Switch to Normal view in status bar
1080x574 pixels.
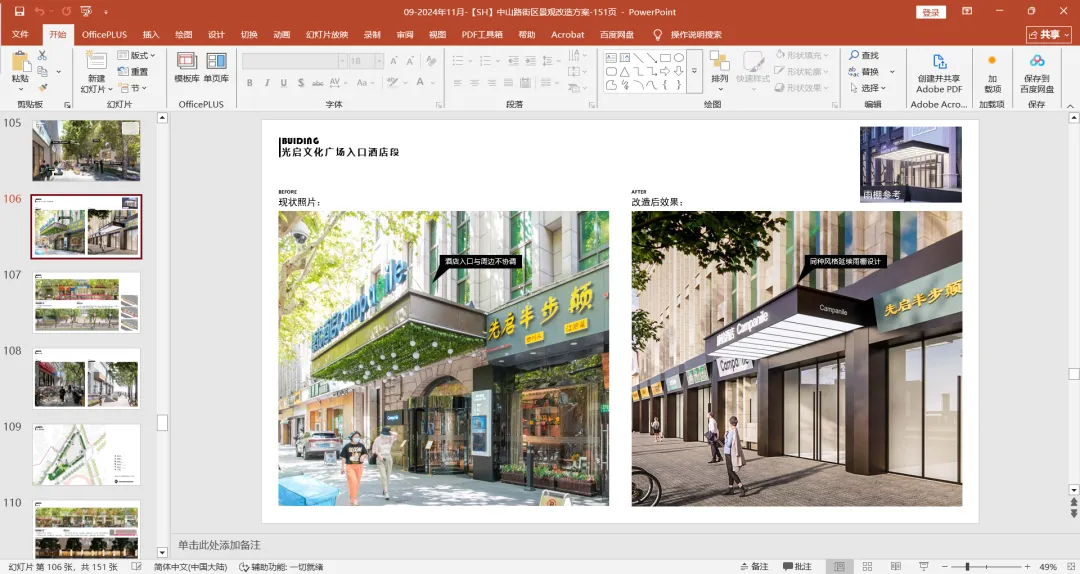(x=839, y=566)
